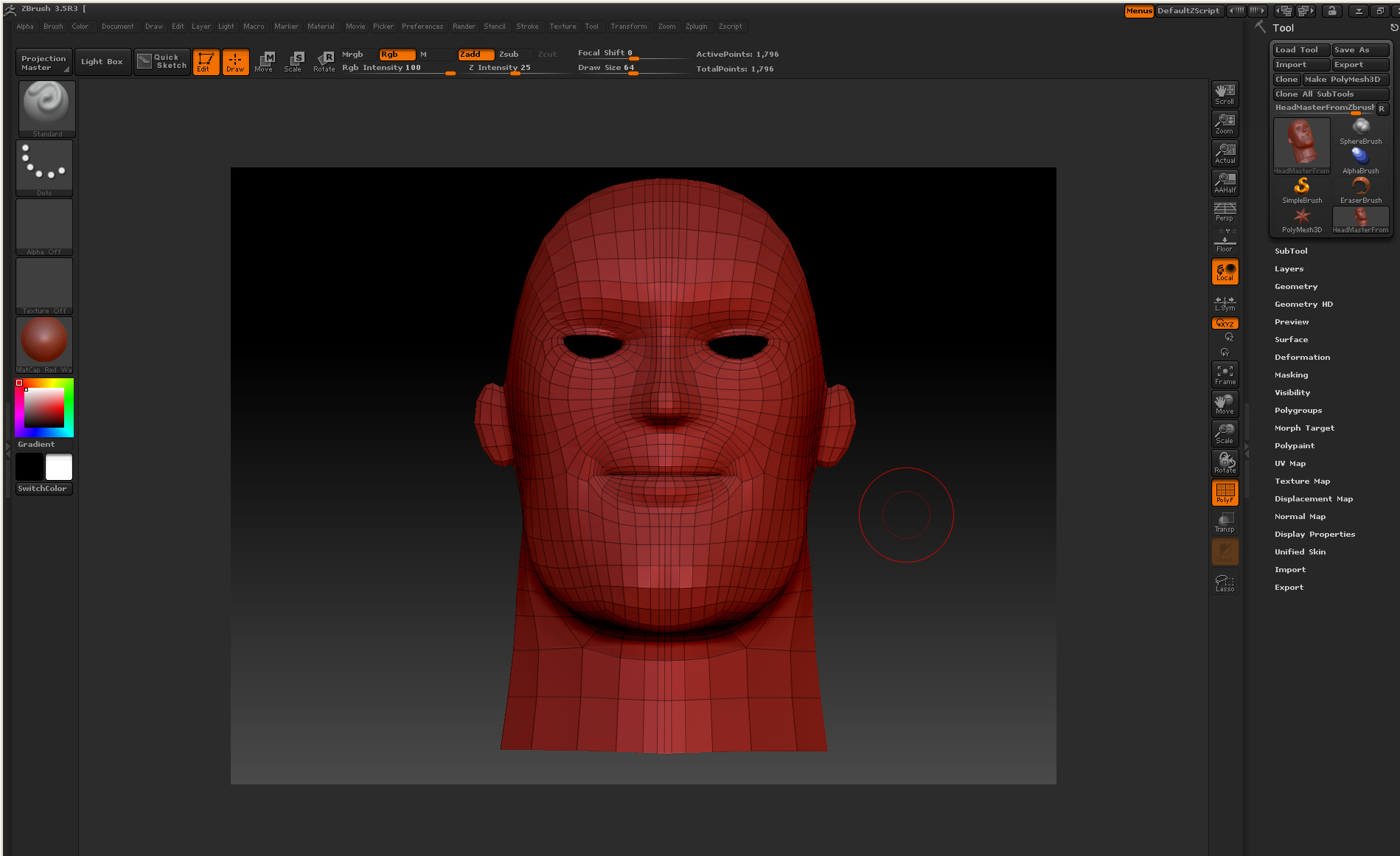Select the Rotate transform tool in top toolbar

tap(324, 61)
